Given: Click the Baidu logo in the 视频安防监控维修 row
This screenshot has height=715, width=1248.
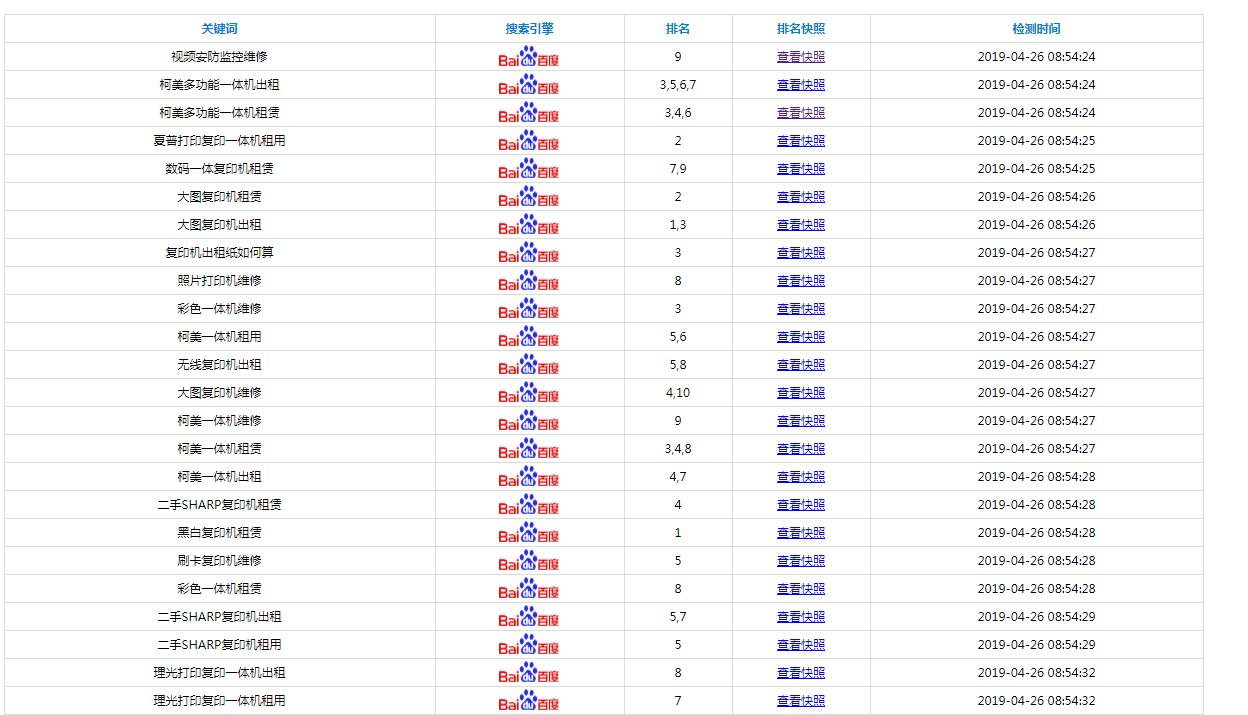Looking at the screenshot, I should pos(529,58).
